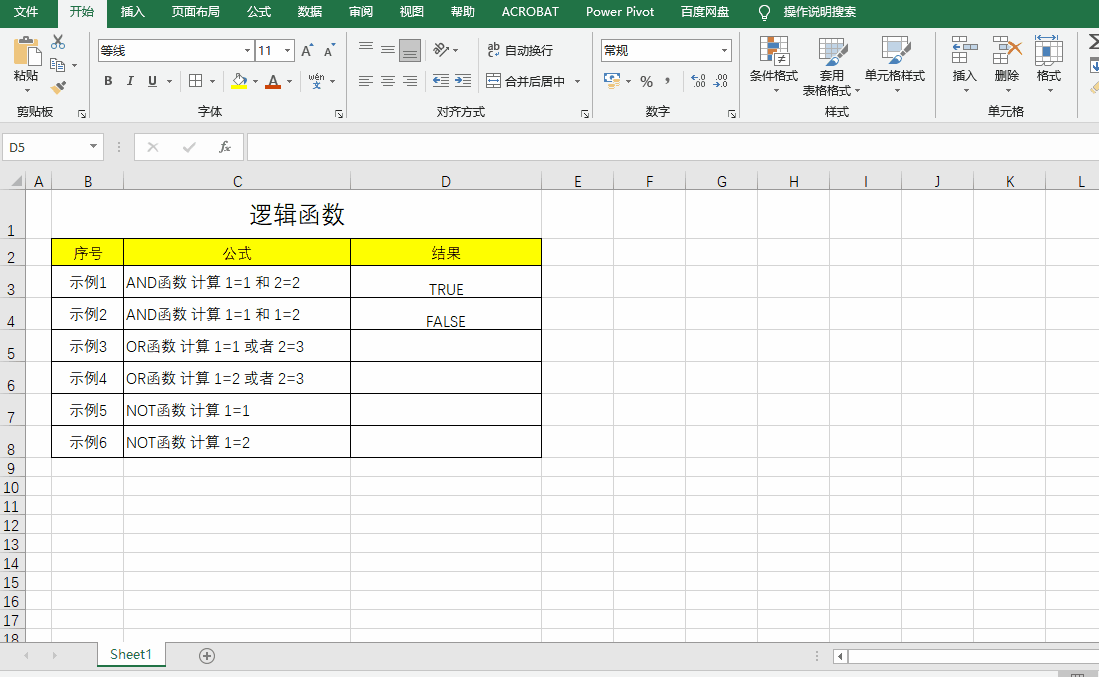This screenshot has width=1099, height=677.
Task: Align text right
Action: 410,81
